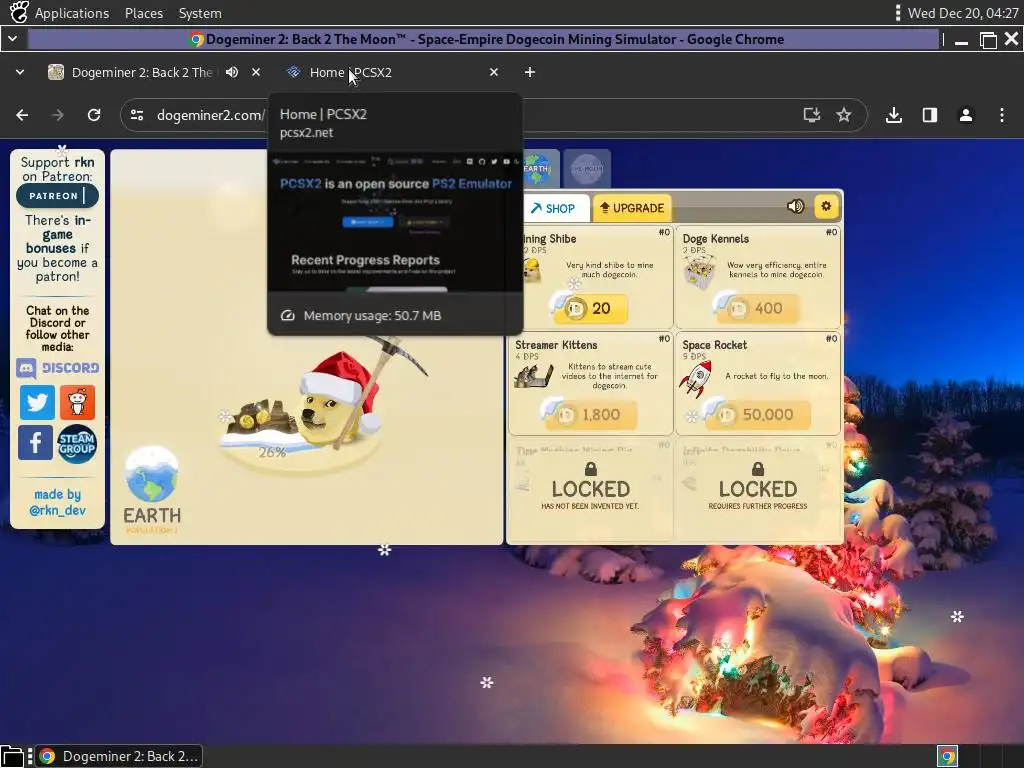1024x768 pixels.
Task: Open the Reddit icon link
Action: click(77, 402)
